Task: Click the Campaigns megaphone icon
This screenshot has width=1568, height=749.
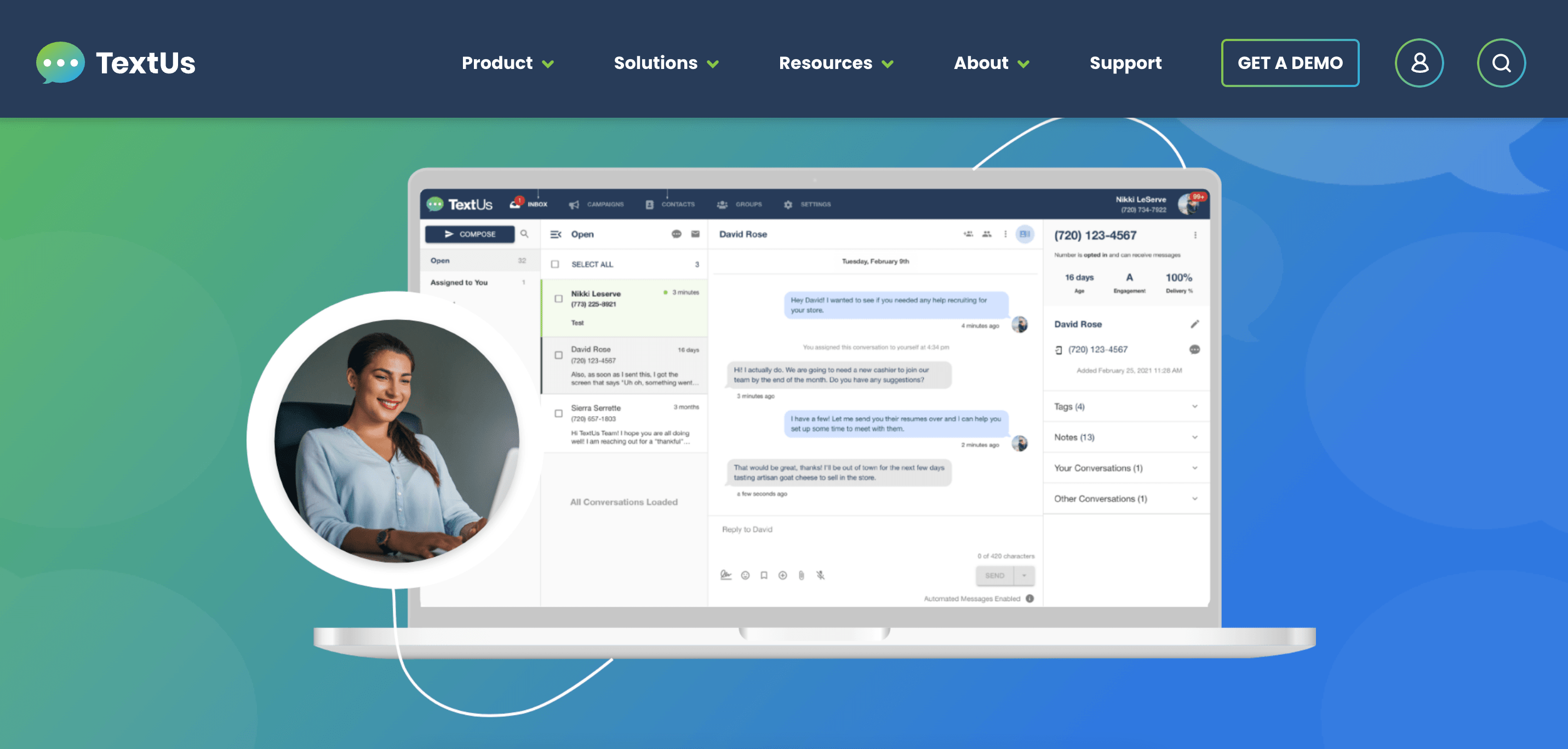Action: click(x=574, y=204)
